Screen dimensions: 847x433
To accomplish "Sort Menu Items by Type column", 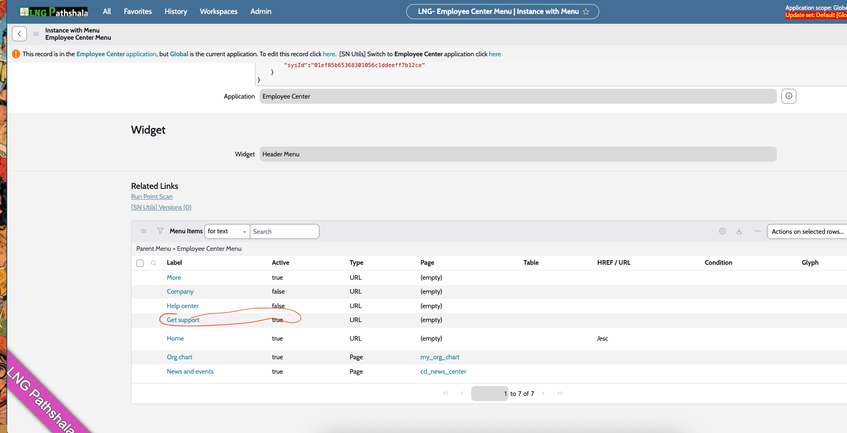I will point(357,263).
